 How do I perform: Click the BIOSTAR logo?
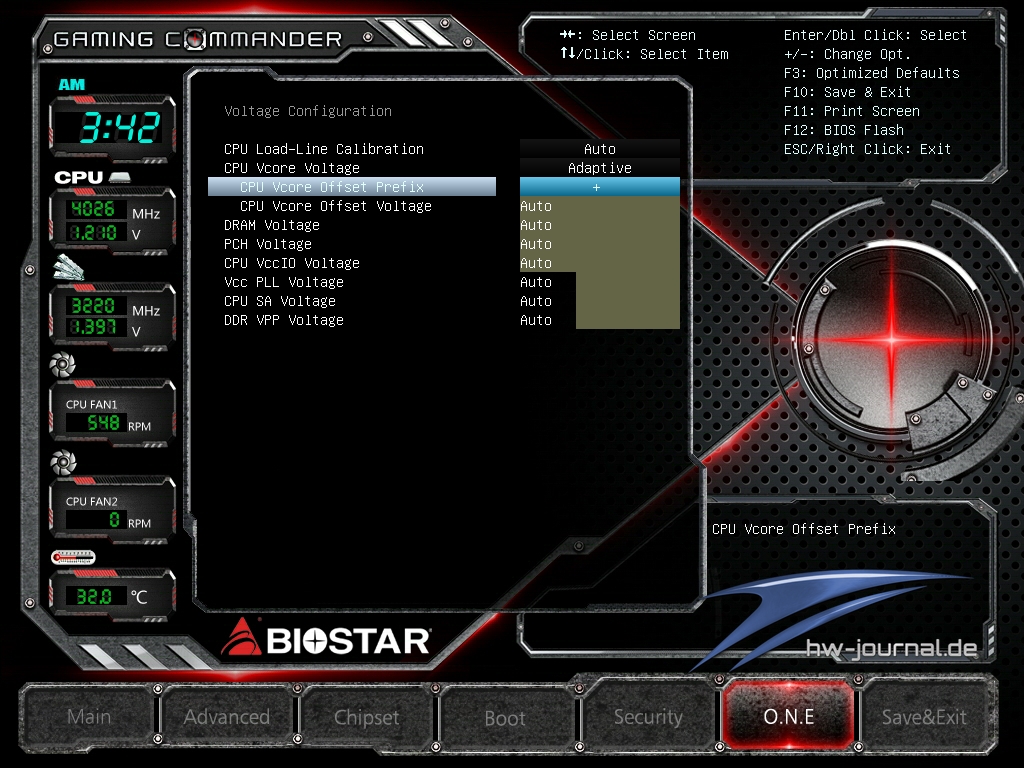(326, 639)
